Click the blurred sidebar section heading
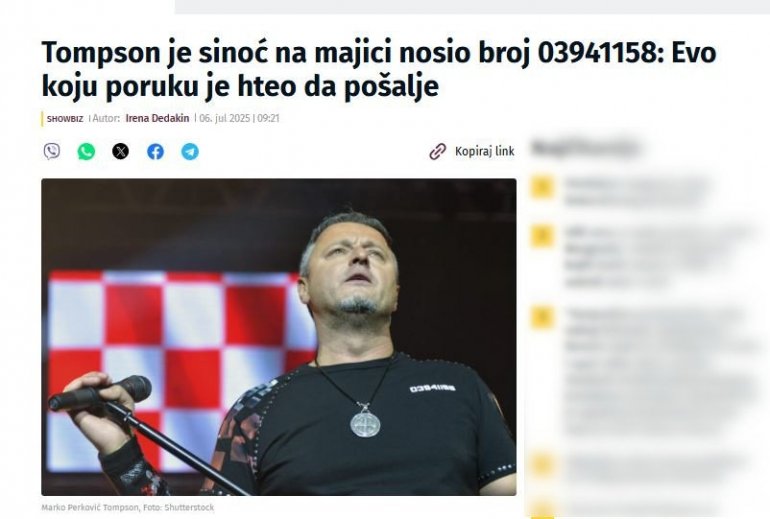Viewport: 770px width, 519px height. 584,148
